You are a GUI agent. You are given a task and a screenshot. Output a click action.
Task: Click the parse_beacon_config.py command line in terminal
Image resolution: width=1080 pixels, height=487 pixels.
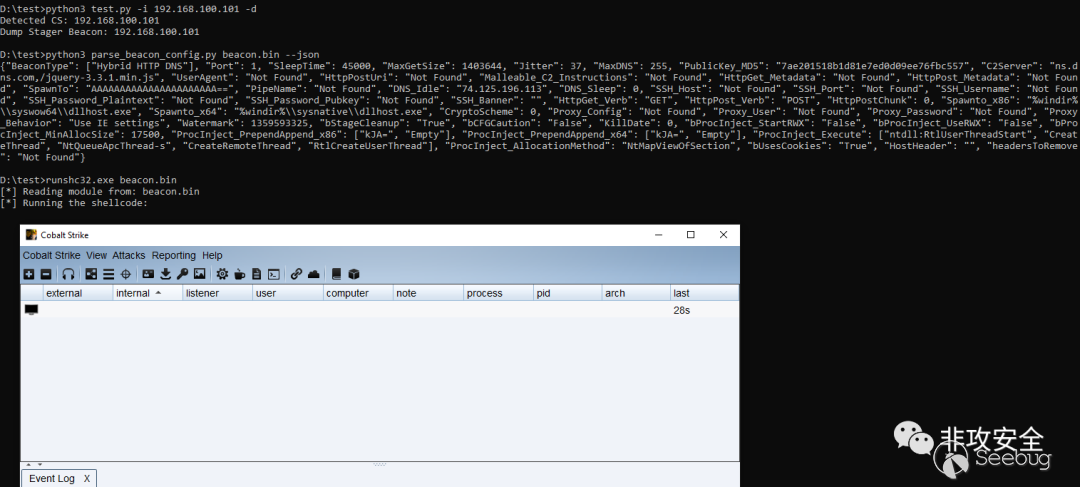pyautogui.click(x=160, y=54)
